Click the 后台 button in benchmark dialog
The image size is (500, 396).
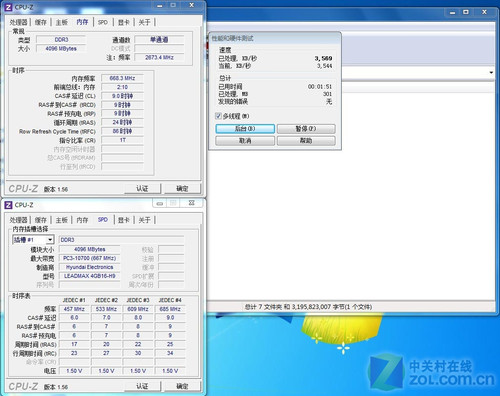245,129
